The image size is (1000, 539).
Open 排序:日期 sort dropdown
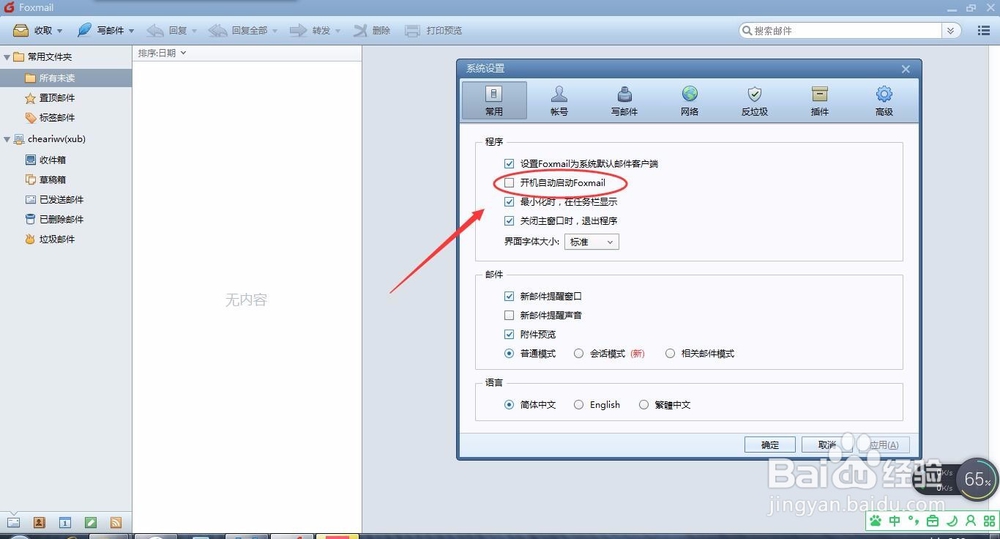point(162,53)
